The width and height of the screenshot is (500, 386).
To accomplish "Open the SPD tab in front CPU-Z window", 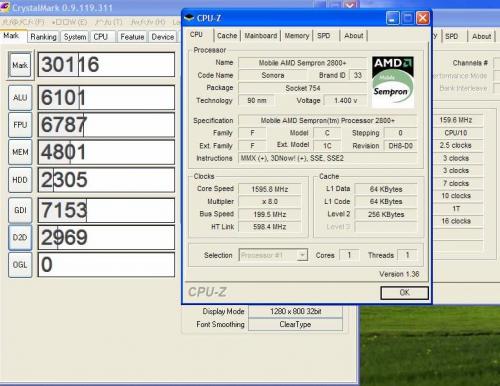I will coord(324,36).
